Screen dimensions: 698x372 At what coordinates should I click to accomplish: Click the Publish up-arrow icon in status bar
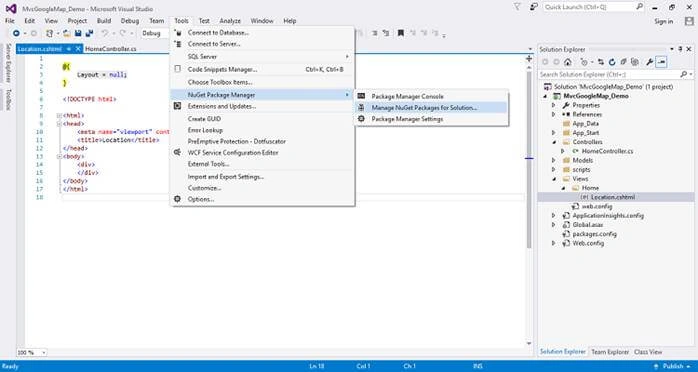tap(657, 366)
